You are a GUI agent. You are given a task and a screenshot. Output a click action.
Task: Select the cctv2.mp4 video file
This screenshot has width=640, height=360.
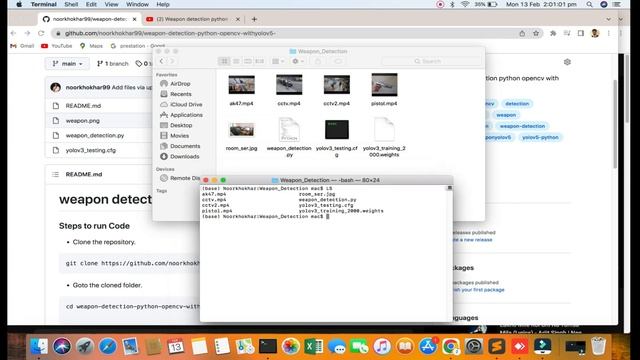point(337,85)
